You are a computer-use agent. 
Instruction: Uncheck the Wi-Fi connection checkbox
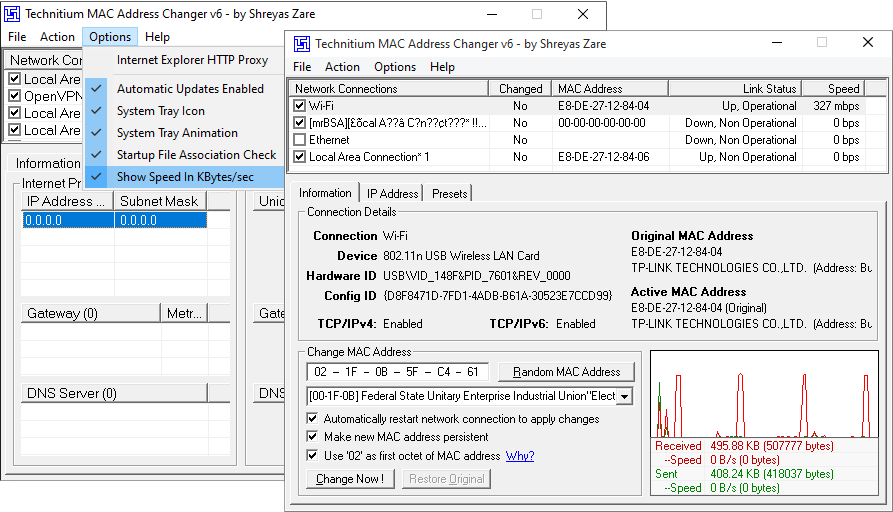point(300,106)
